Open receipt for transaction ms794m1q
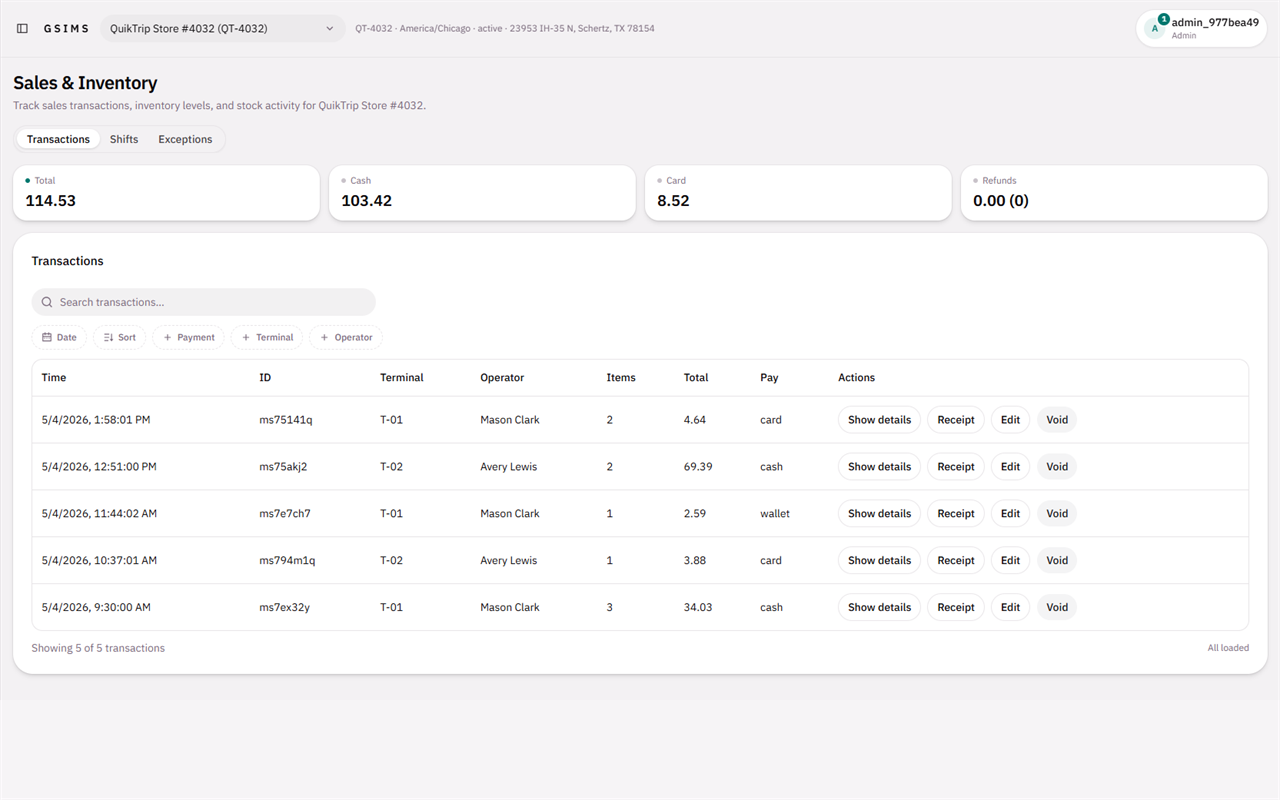The height and width of the screenshot is (800, 1280). point(956,561)
